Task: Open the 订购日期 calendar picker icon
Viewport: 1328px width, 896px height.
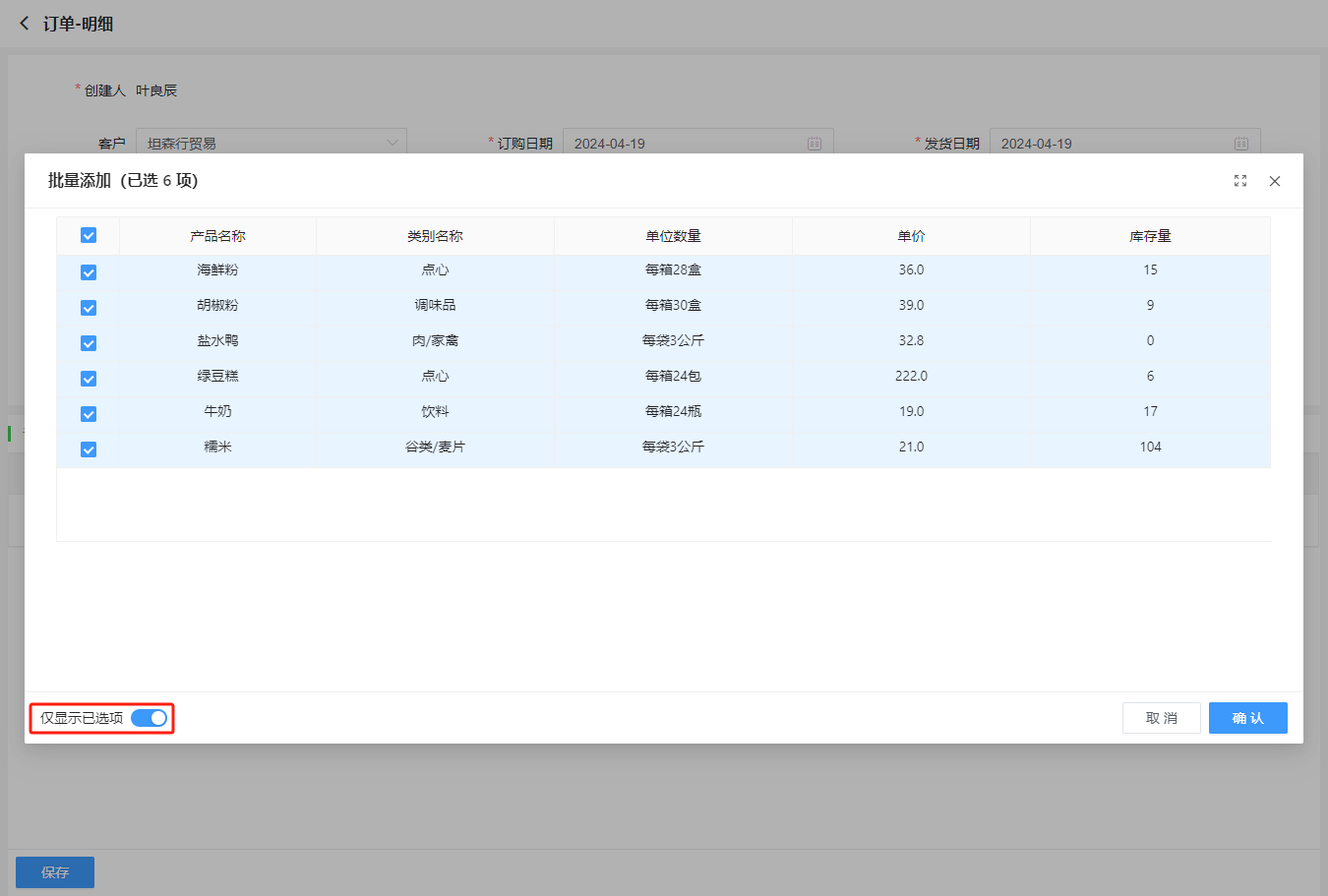Action: (814, 144)
